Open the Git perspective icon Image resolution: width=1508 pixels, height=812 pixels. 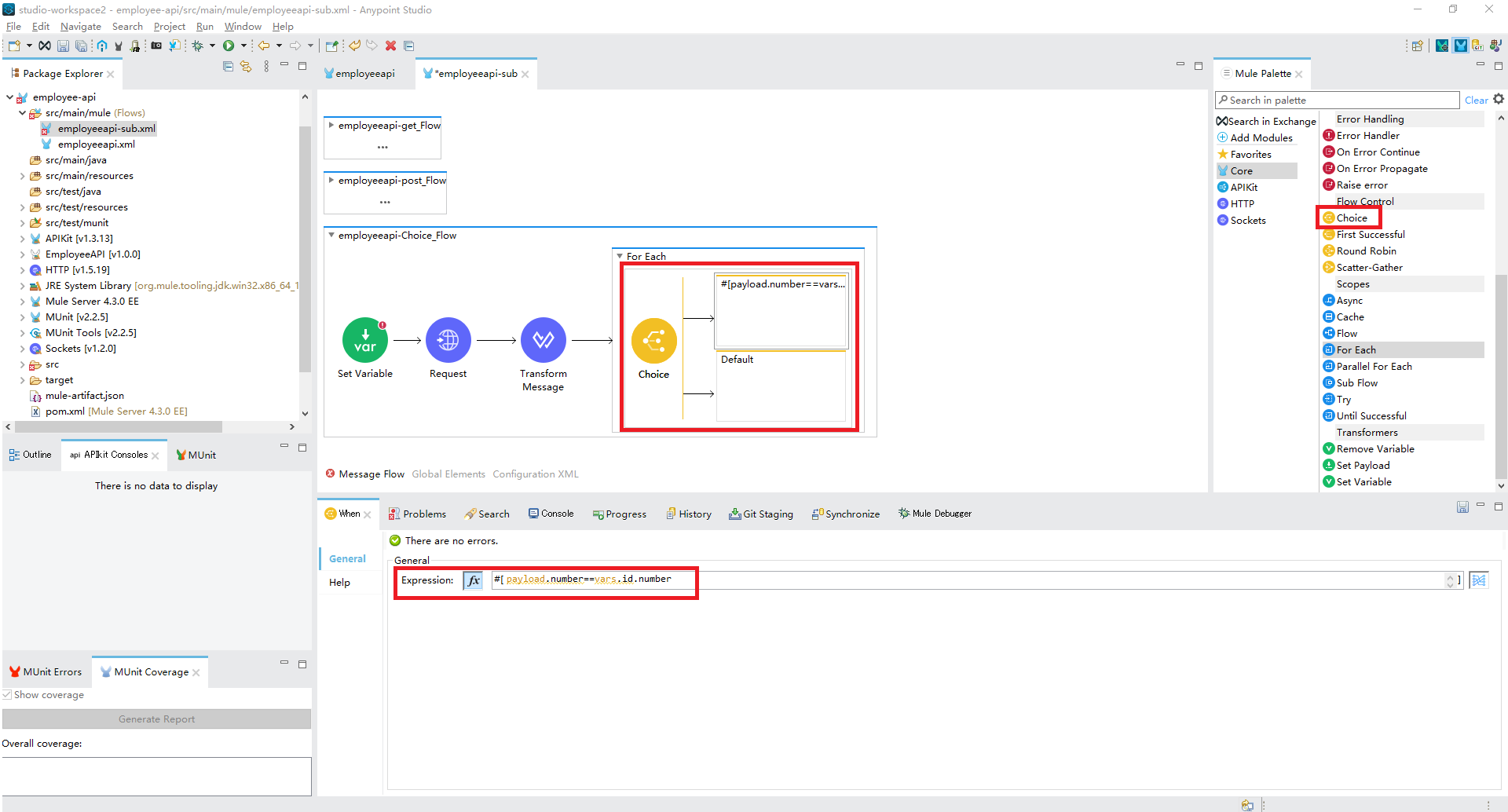(x=1477, y=46)
